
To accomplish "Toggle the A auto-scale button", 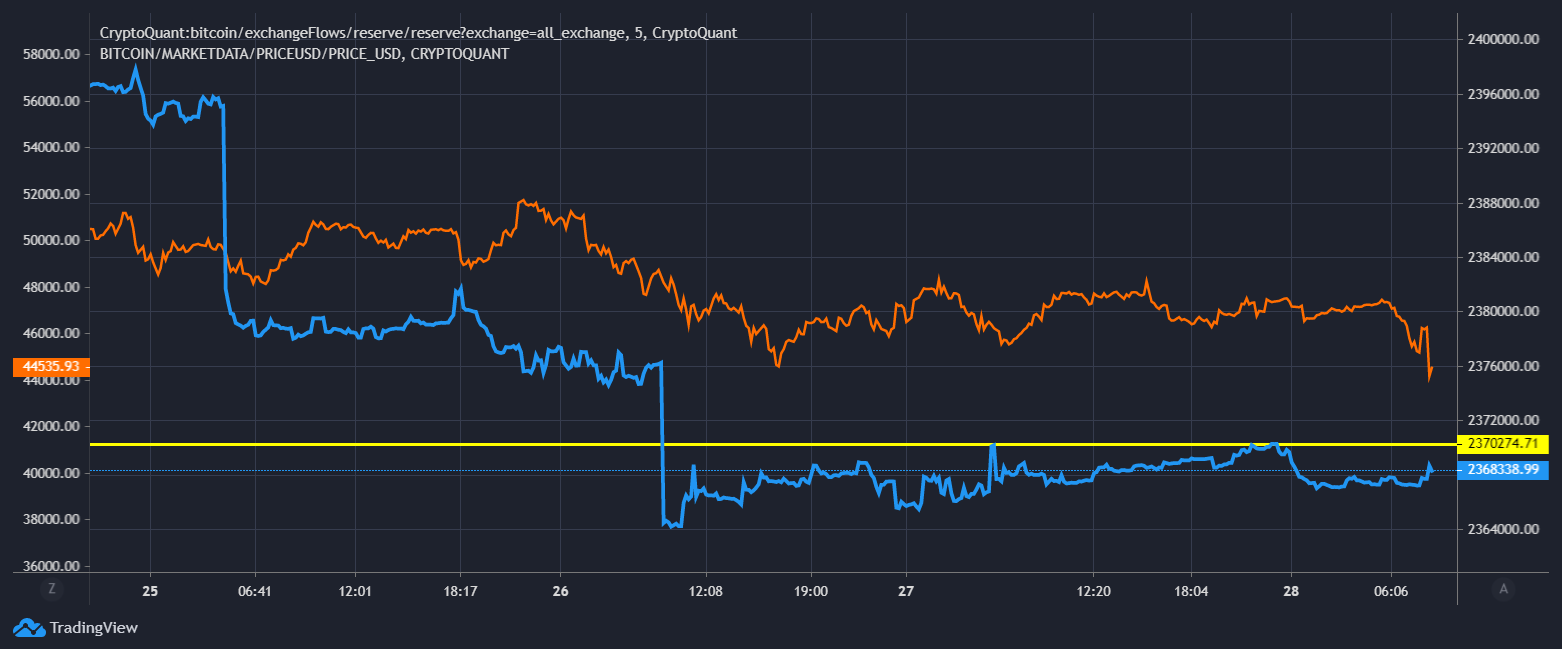I will point(1502,589).
